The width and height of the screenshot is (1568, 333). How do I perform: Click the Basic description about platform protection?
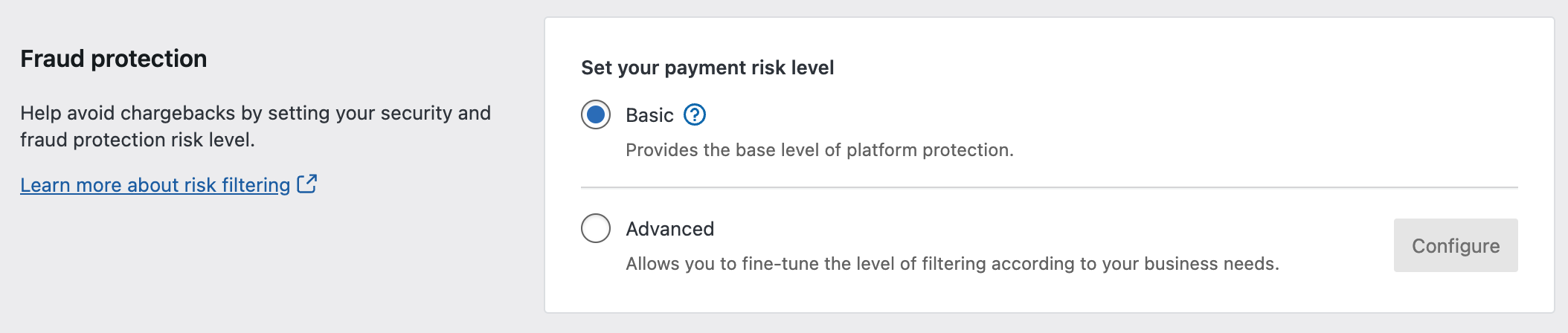click(819, 150)
